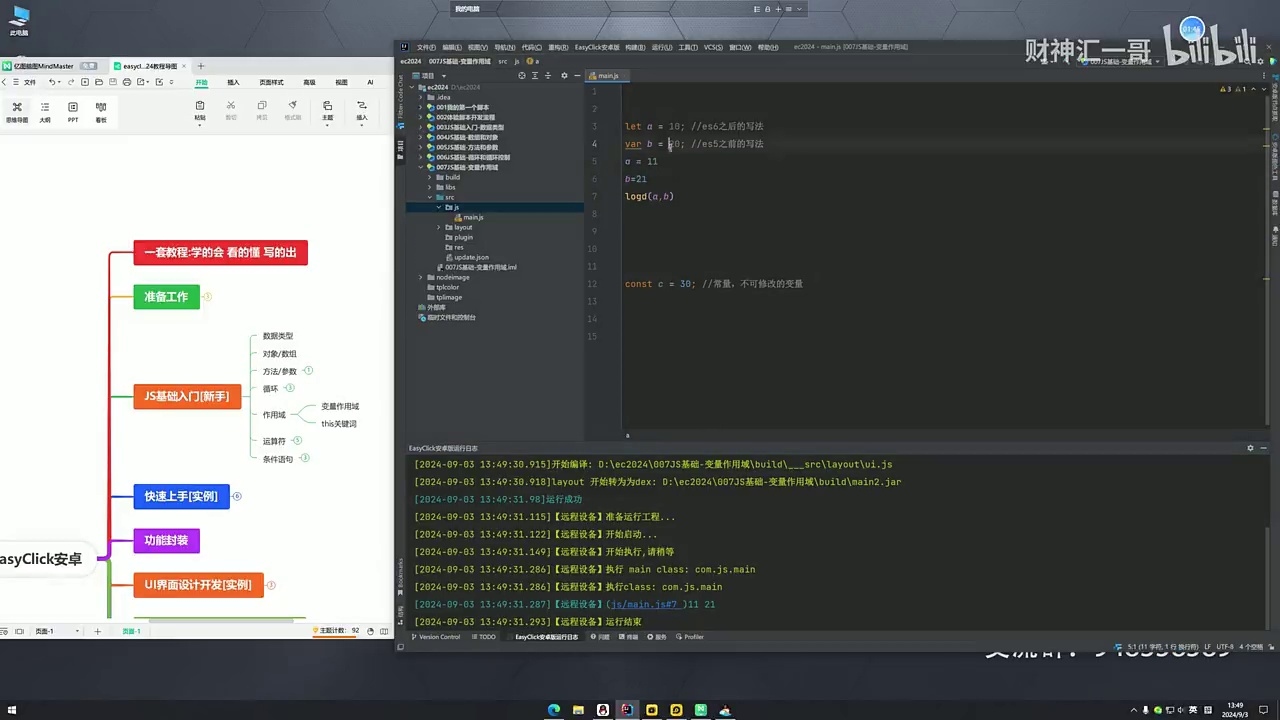This screenshot has width=1280, height=720.
Task: Click the (js/main.js#7) link in log
Action: [x=645, y=604]
